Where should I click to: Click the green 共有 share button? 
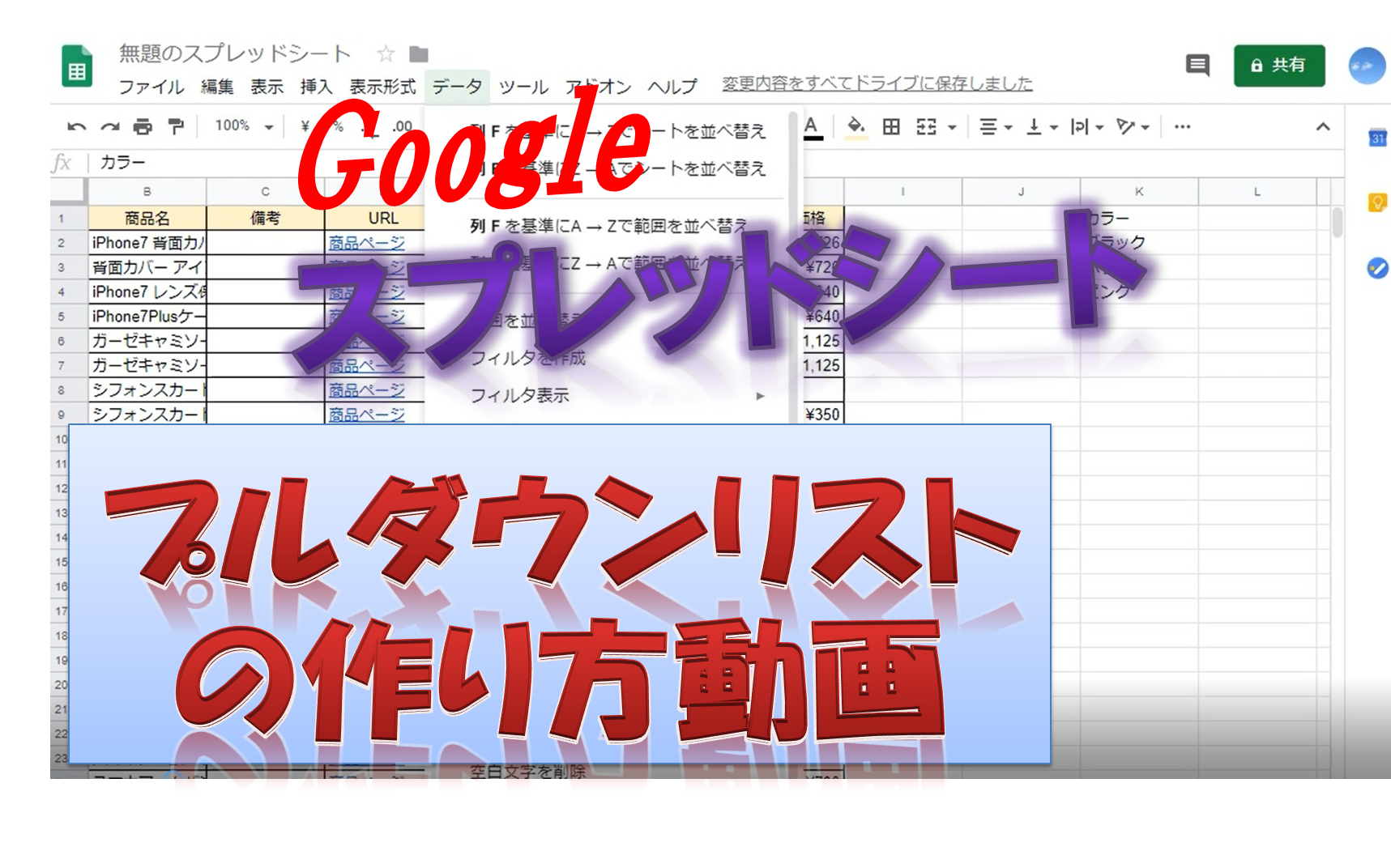[x=1279, y=66]
